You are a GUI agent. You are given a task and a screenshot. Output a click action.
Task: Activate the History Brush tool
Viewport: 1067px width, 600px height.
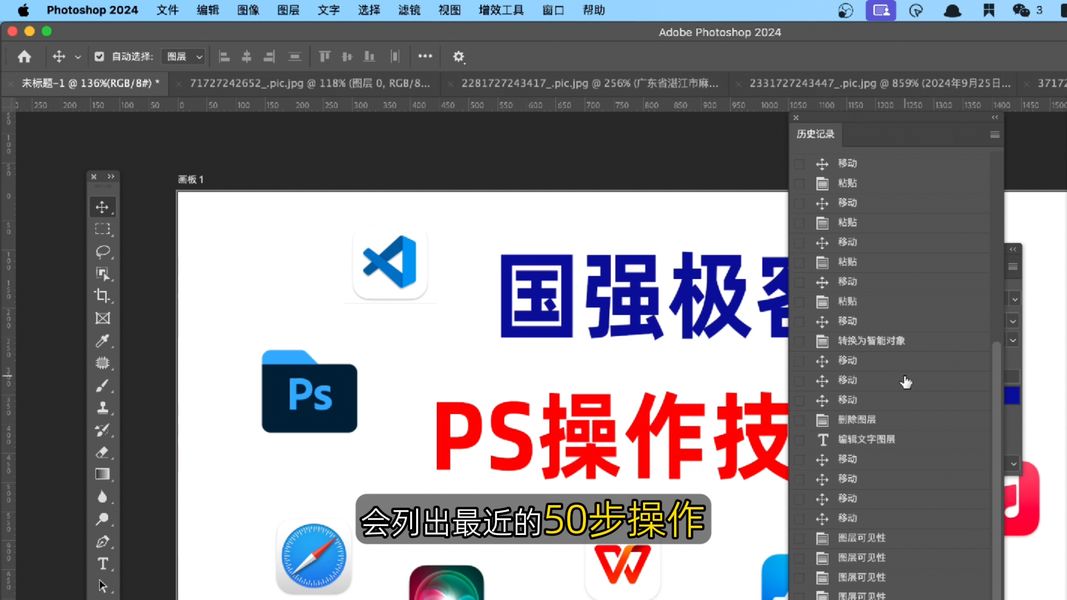tap(102, 430)
